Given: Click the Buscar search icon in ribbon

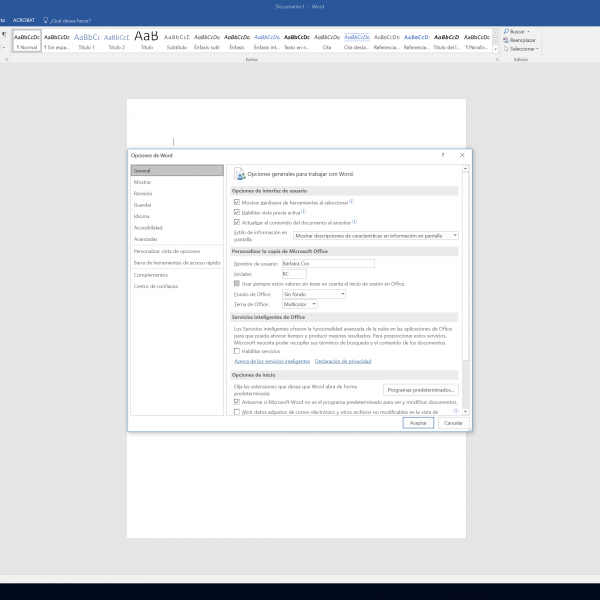Looking at the screenshot, I should click(505, 31).
